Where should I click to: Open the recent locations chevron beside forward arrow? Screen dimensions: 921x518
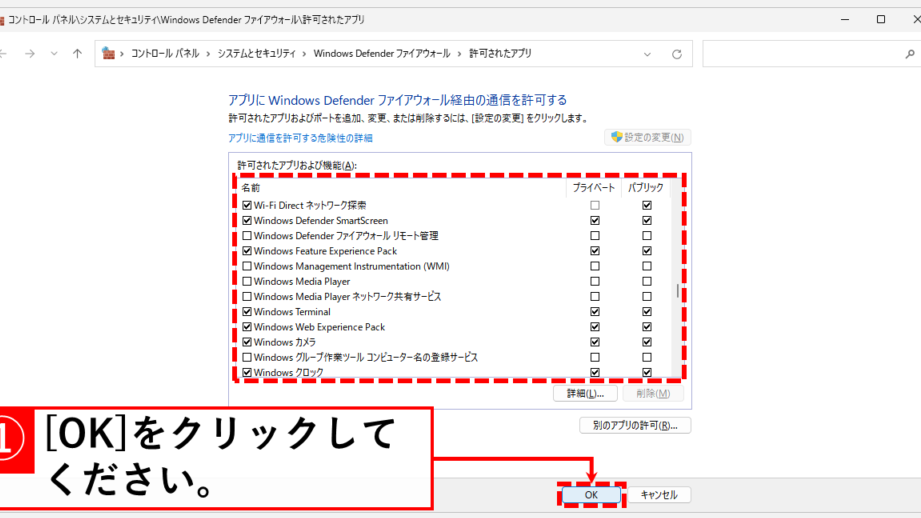(53, 54)
